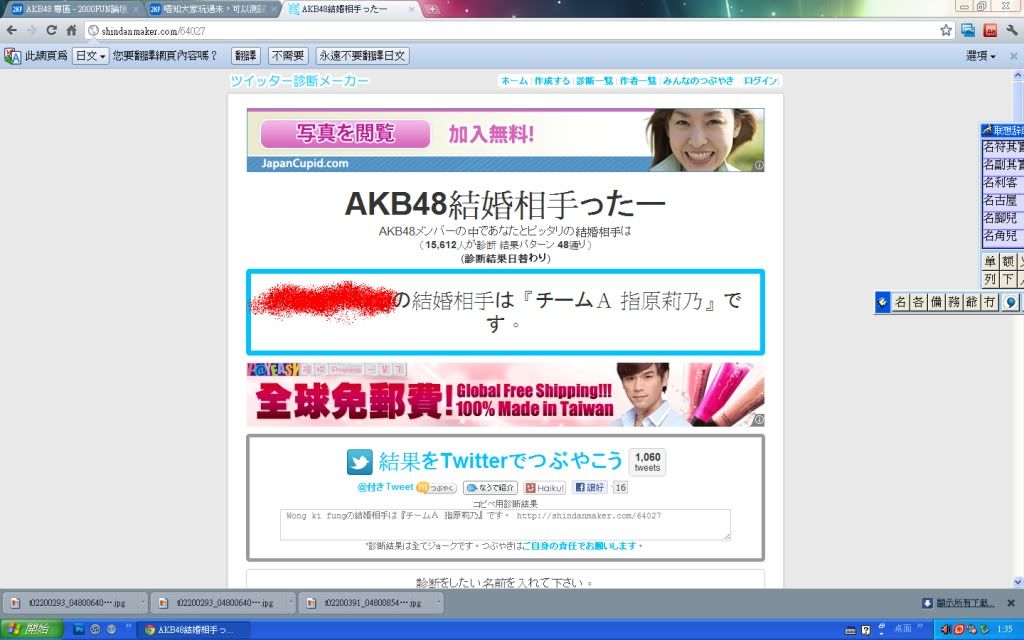The width and height of the screenshot is (1024, 640).
Task: Click the browser back arrow
Action: (x=11, y=30)
